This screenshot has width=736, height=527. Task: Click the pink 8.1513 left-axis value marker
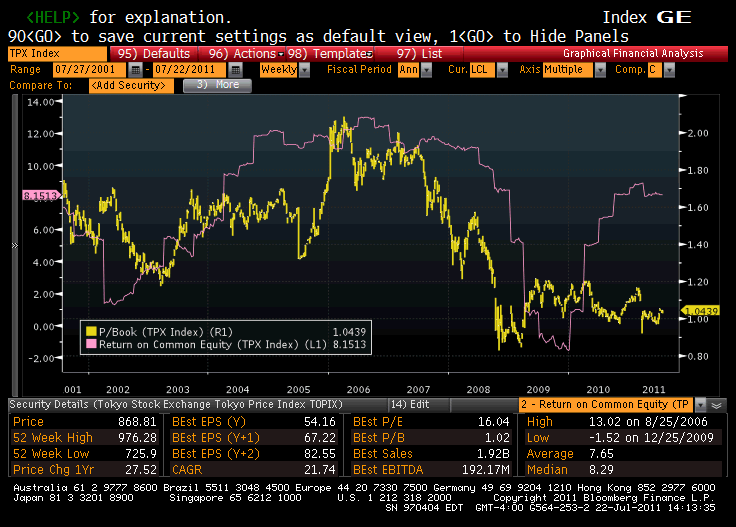click(x=41, y=195)
